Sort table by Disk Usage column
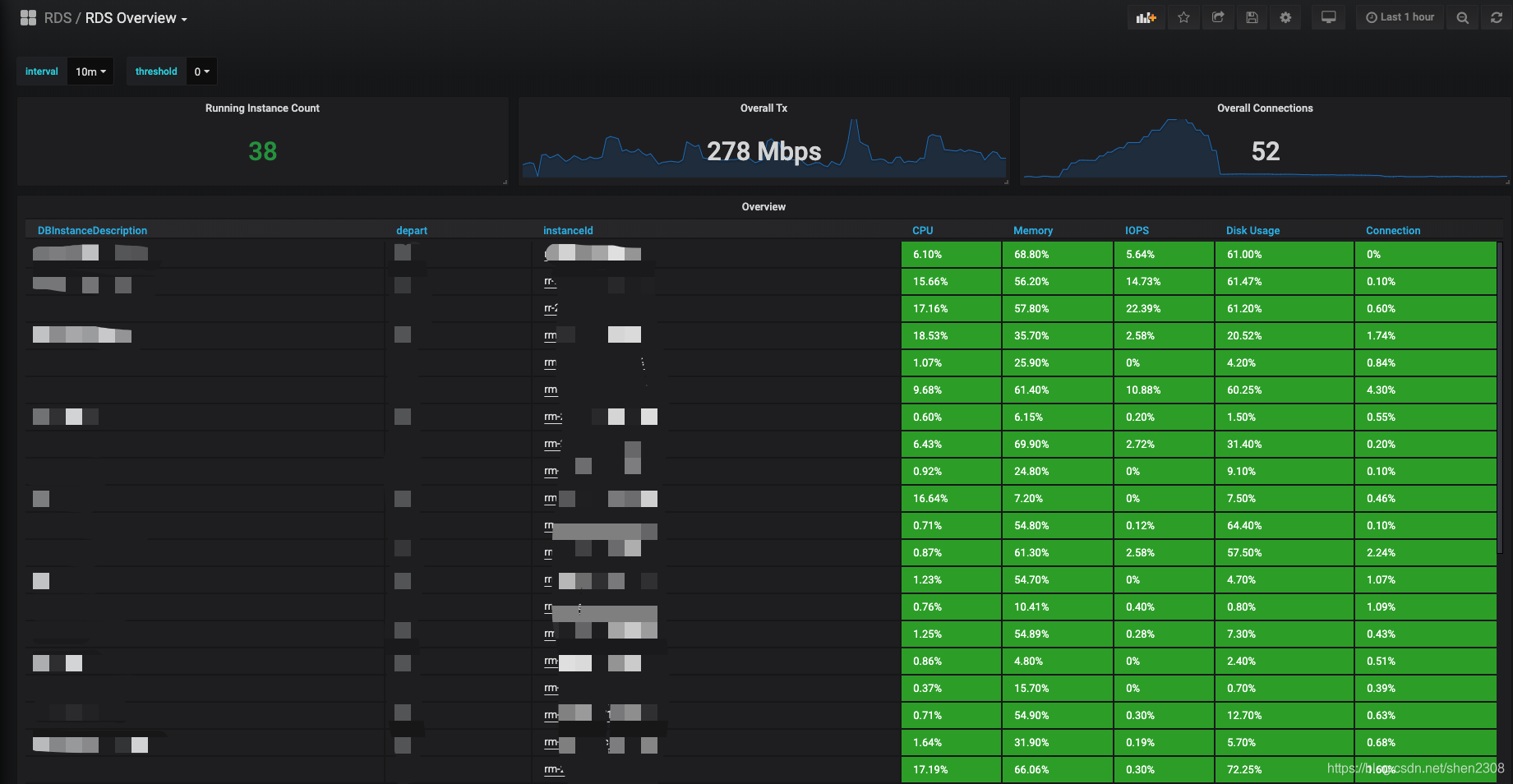Image resolution: width=1513 pixels, height=784 pixels. tap(1252, 230)
